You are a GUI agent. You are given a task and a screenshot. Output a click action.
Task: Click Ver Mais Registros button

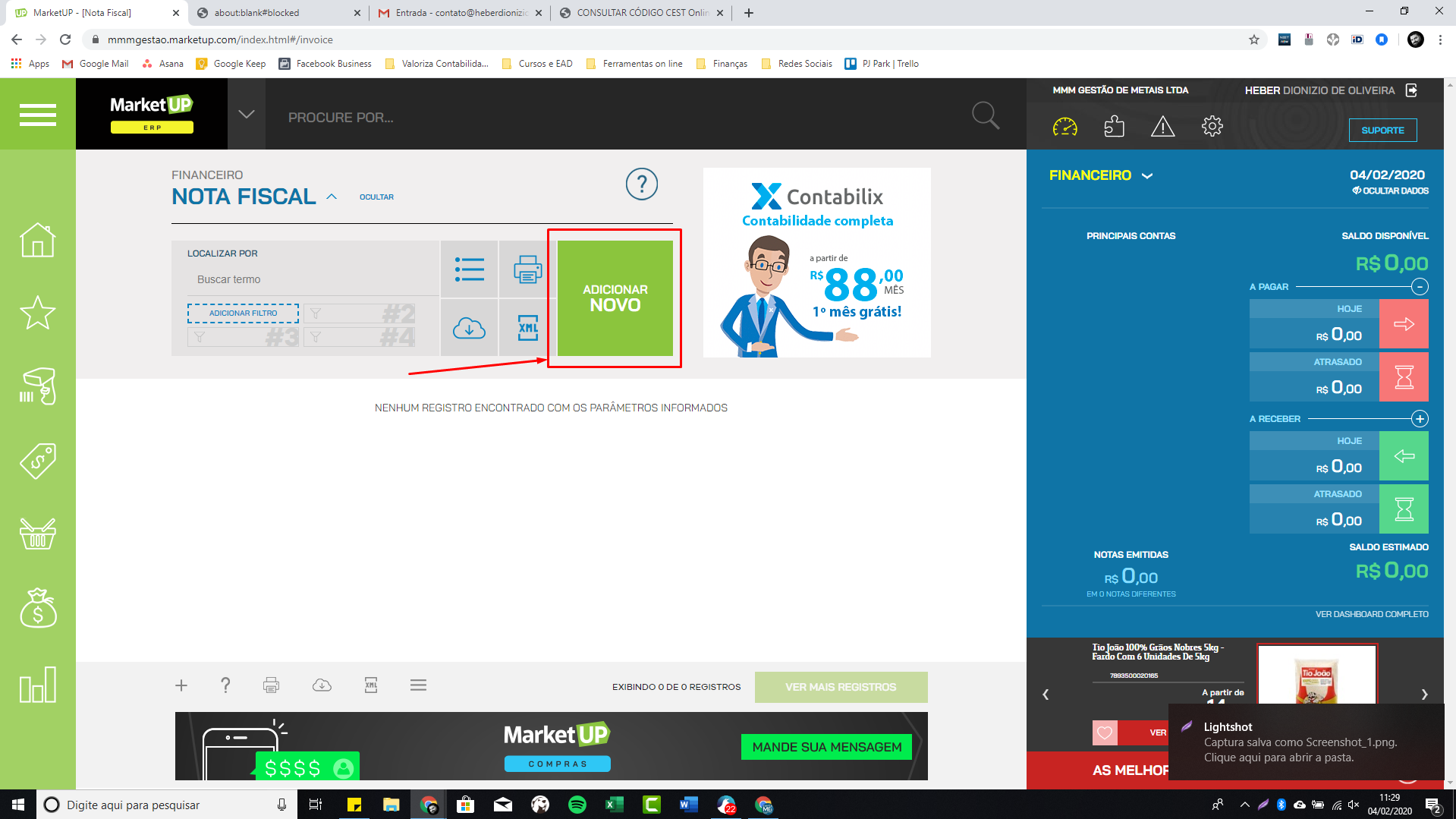point(841,687)
